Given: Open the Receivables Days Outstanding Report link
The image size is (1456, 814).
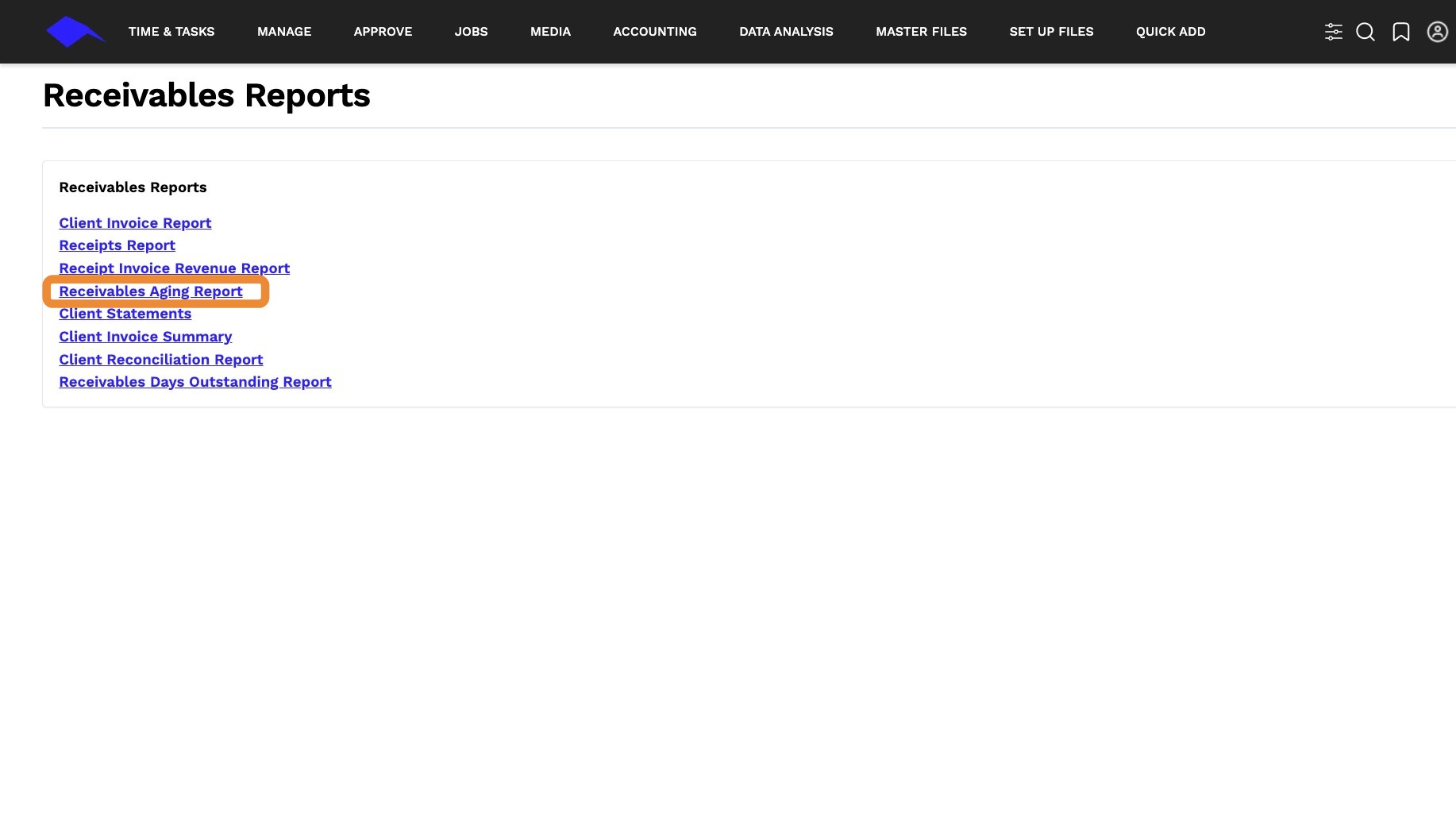Looking at the screenshot, I should (x=195, y=382).
